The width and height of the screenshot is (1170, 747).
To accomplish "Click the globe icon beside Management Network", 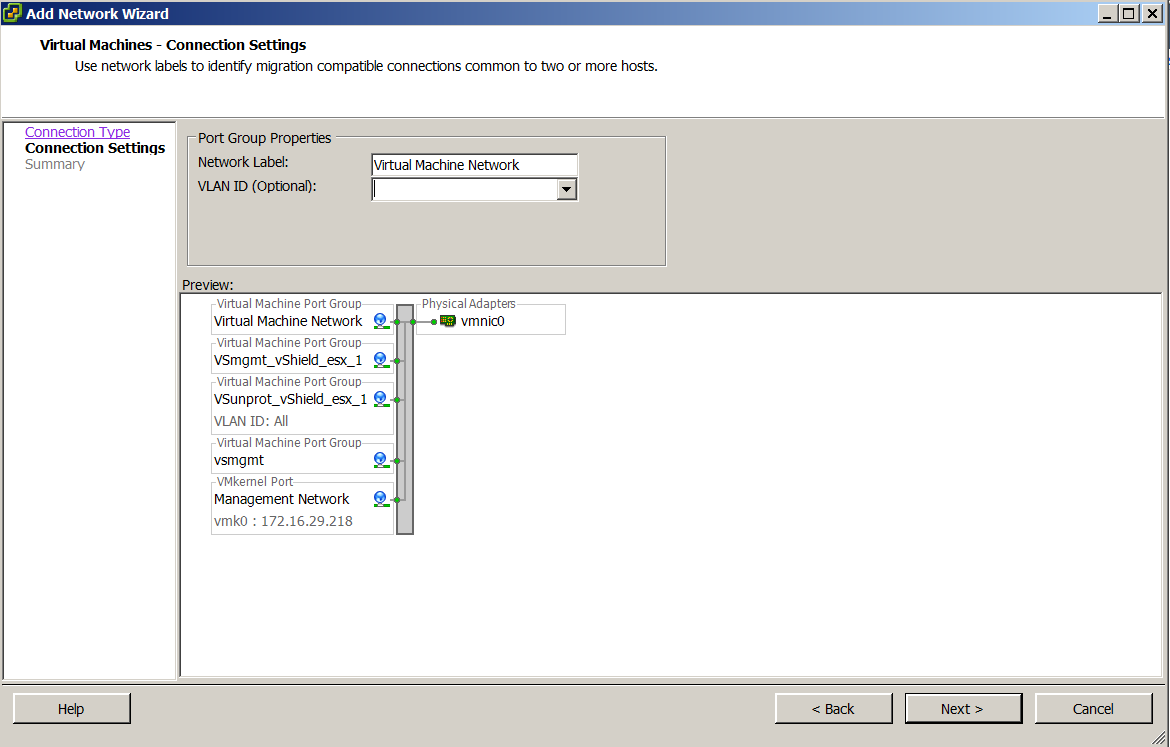I will (380, 498).
